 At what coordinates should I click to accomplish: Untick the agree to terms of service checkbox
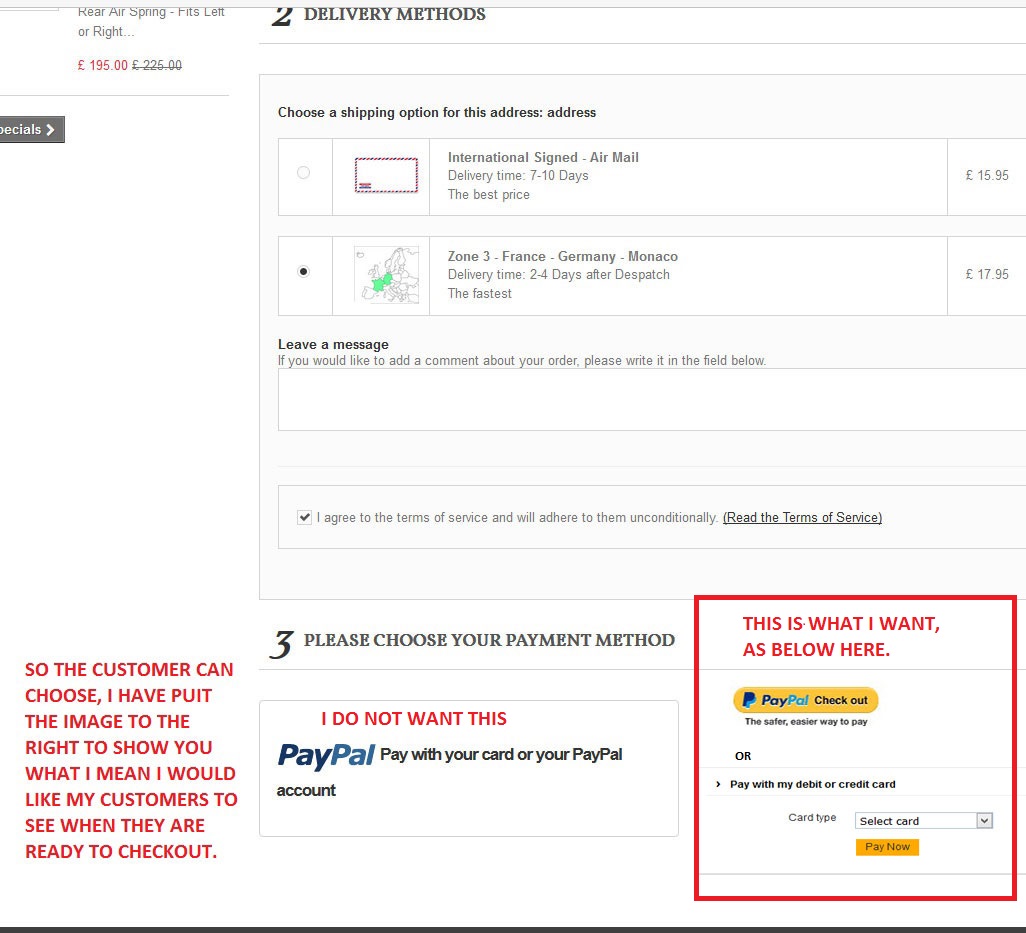click(304, 518)
